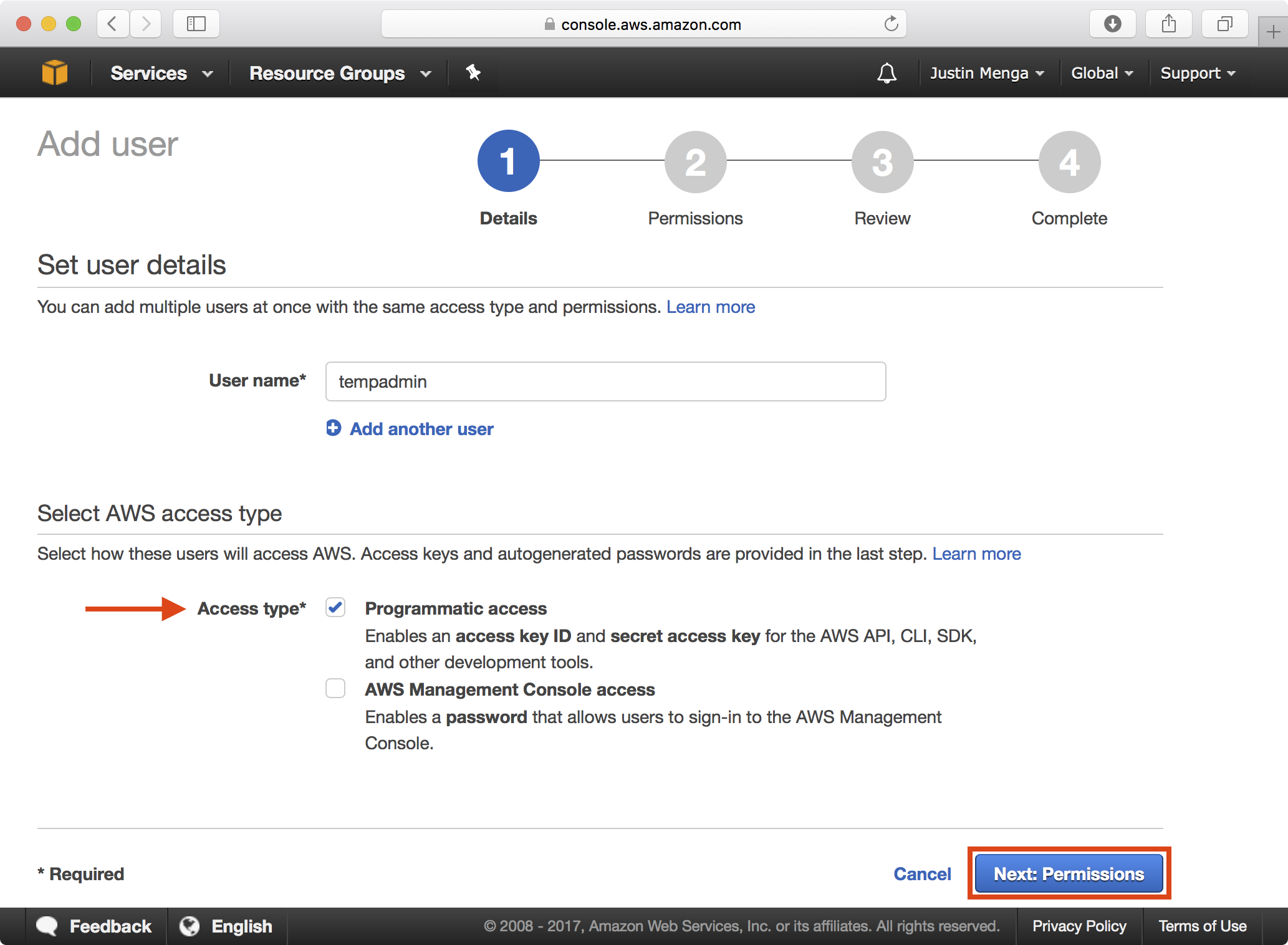Expand the Services dropdown menu

click(x=159, y=73)
